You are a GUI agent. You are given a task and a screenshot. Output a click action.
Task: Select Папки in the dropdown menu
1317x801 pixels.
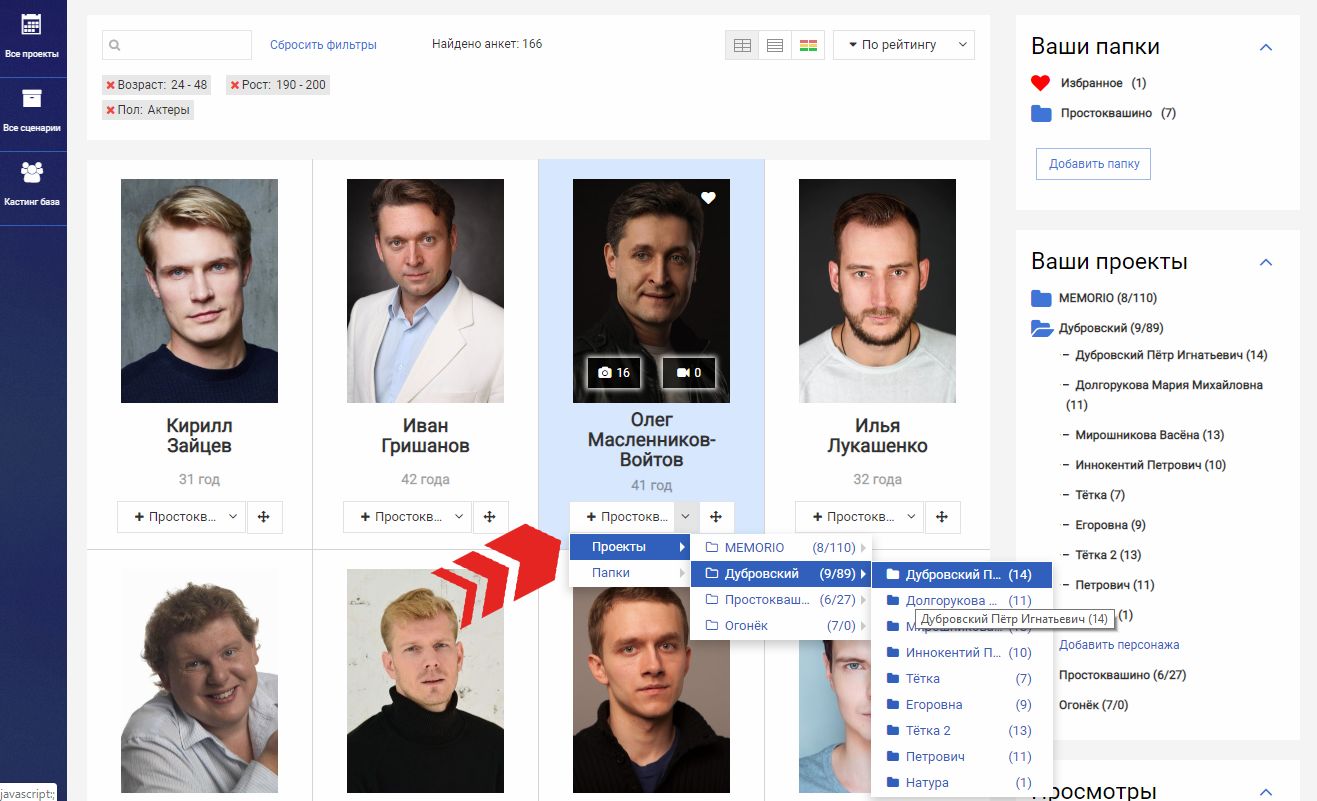[630, 573]
